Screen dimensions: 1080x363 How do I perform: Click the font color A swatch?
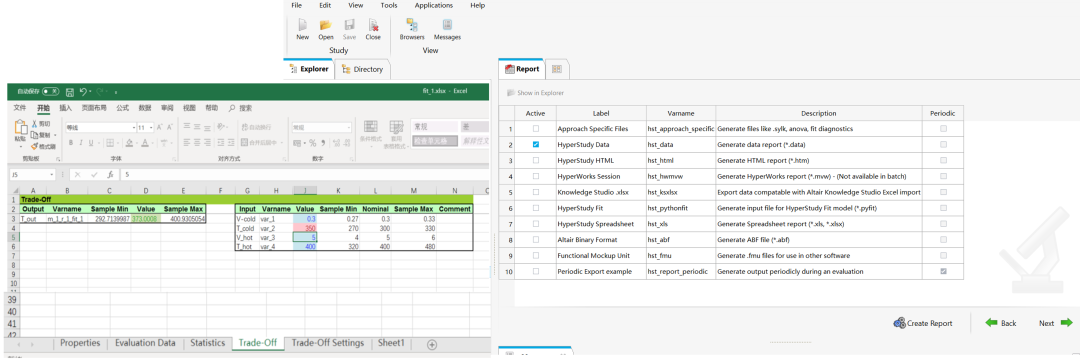pyautogui.click(x=144, y=143)
